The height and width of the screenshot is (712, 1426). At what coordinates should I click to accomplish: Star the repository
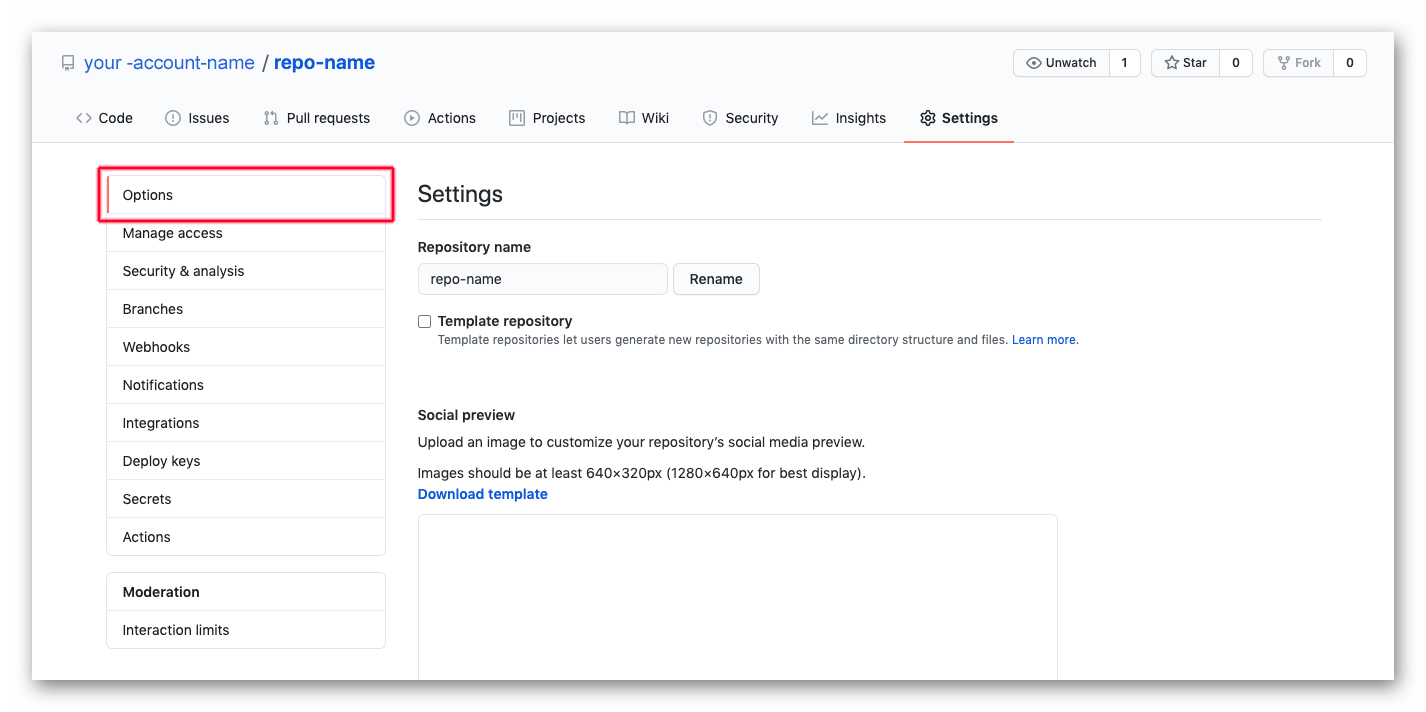1185,63
